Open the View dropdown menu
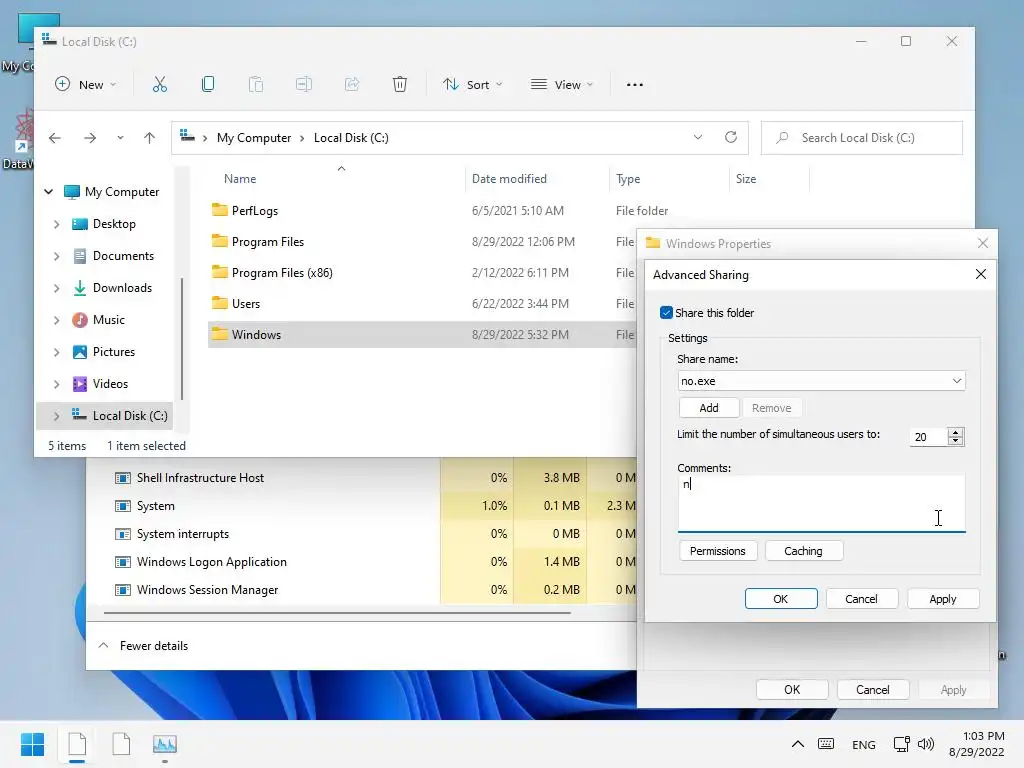Screen dimensions: 1024x768 [x=562, y=84]
